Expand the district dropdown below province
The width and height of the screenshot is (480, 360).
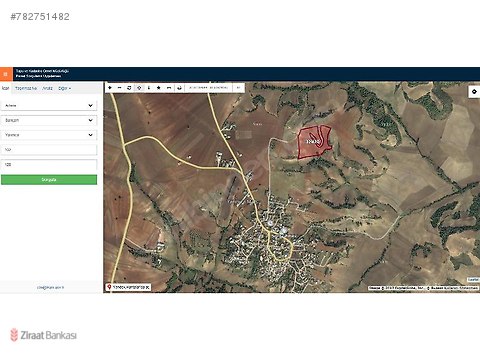point(49,120)
